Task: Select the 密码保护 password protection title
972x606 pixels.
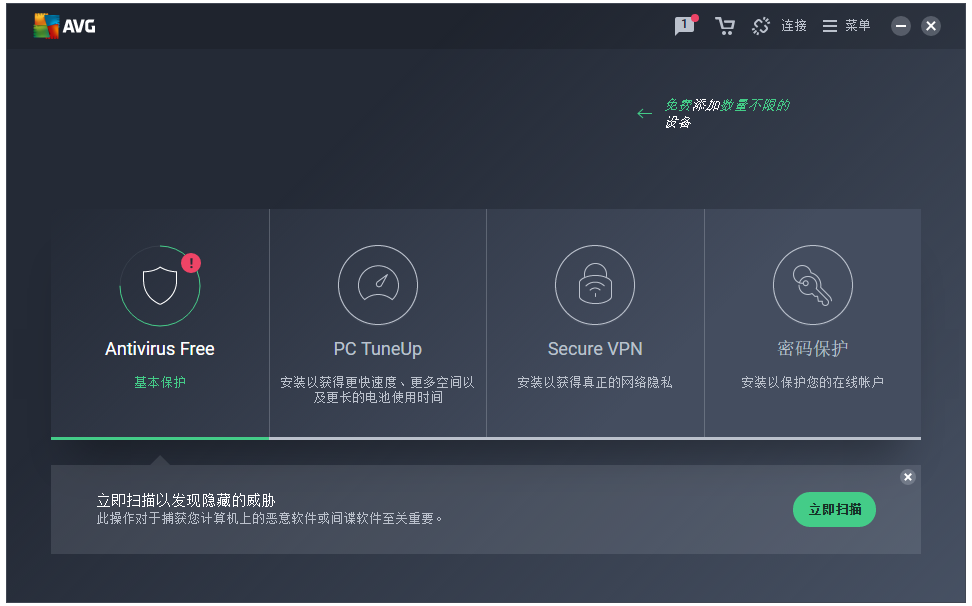Action: point(813,348)
